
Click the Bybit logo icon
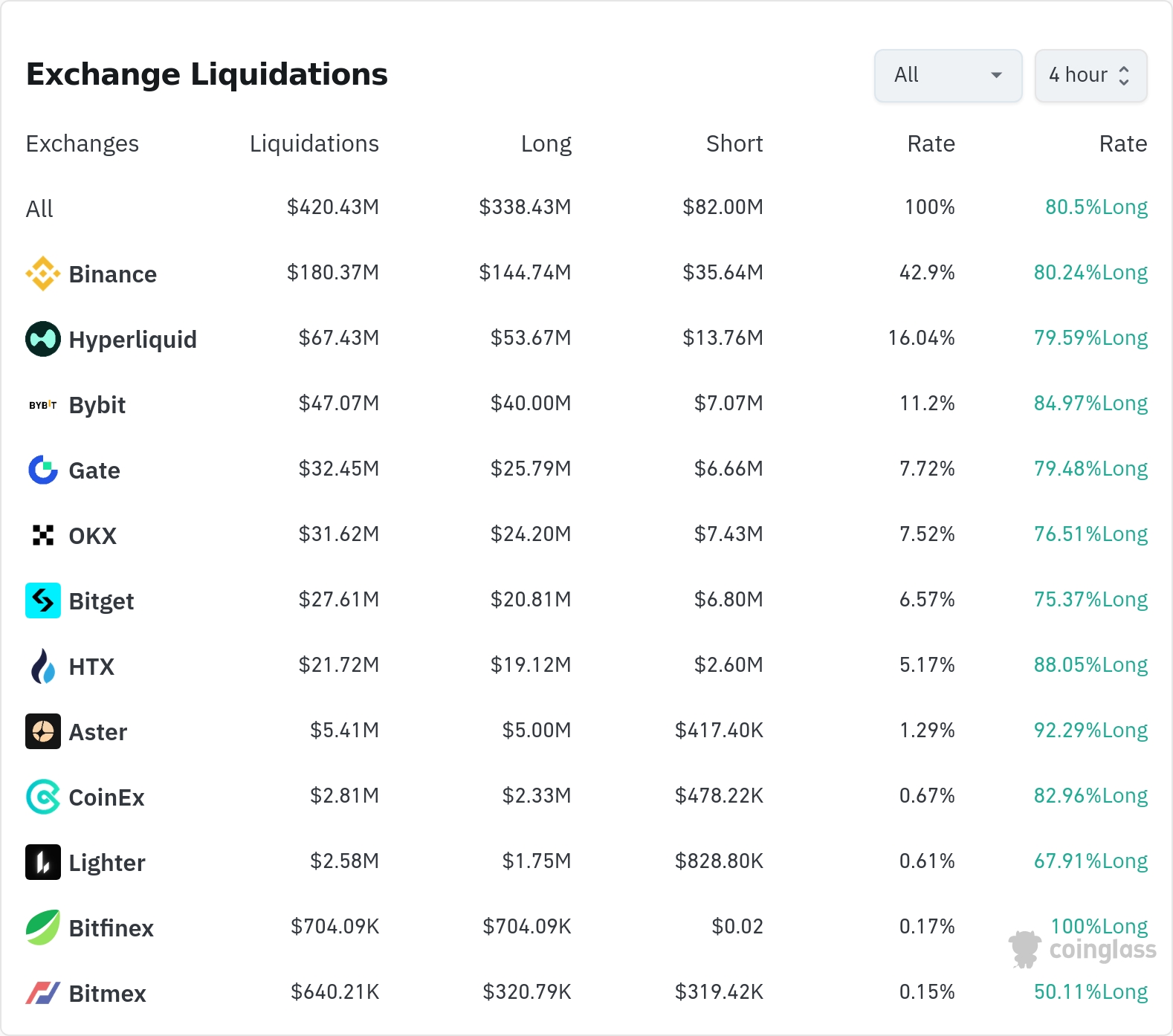43,405
